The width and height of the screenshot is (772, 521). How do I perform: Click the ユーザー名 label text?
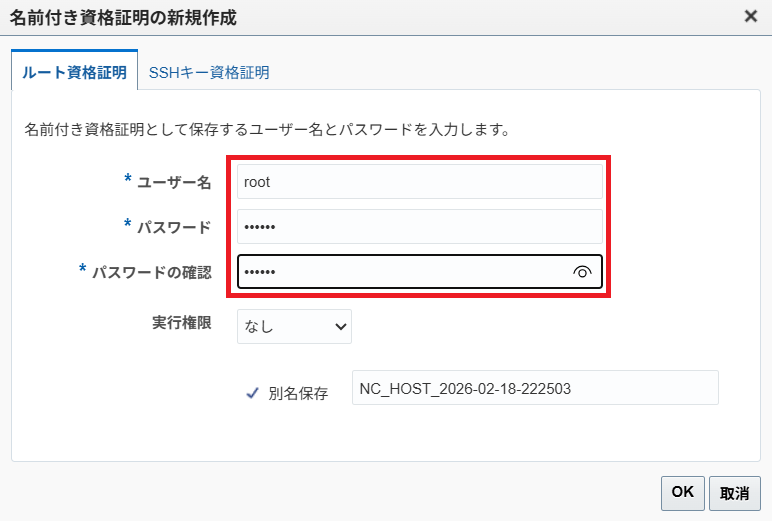pos(174,182)
